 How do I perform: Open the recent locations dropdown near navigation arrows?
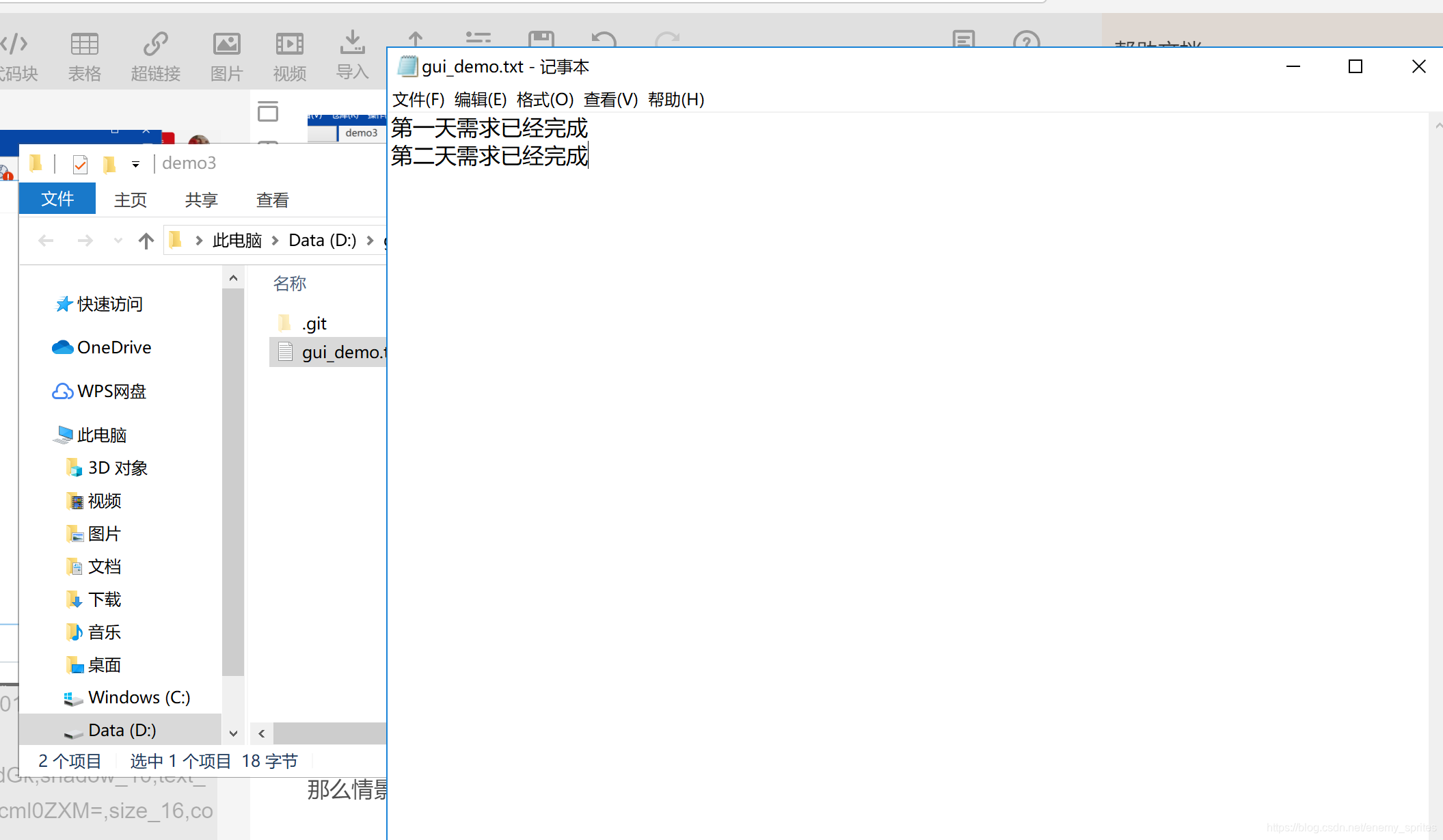click(117, 240)
